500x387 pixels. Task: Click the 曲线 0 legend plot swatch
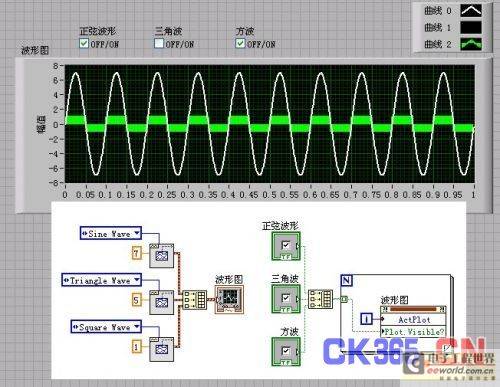click(x=471, y=11)
